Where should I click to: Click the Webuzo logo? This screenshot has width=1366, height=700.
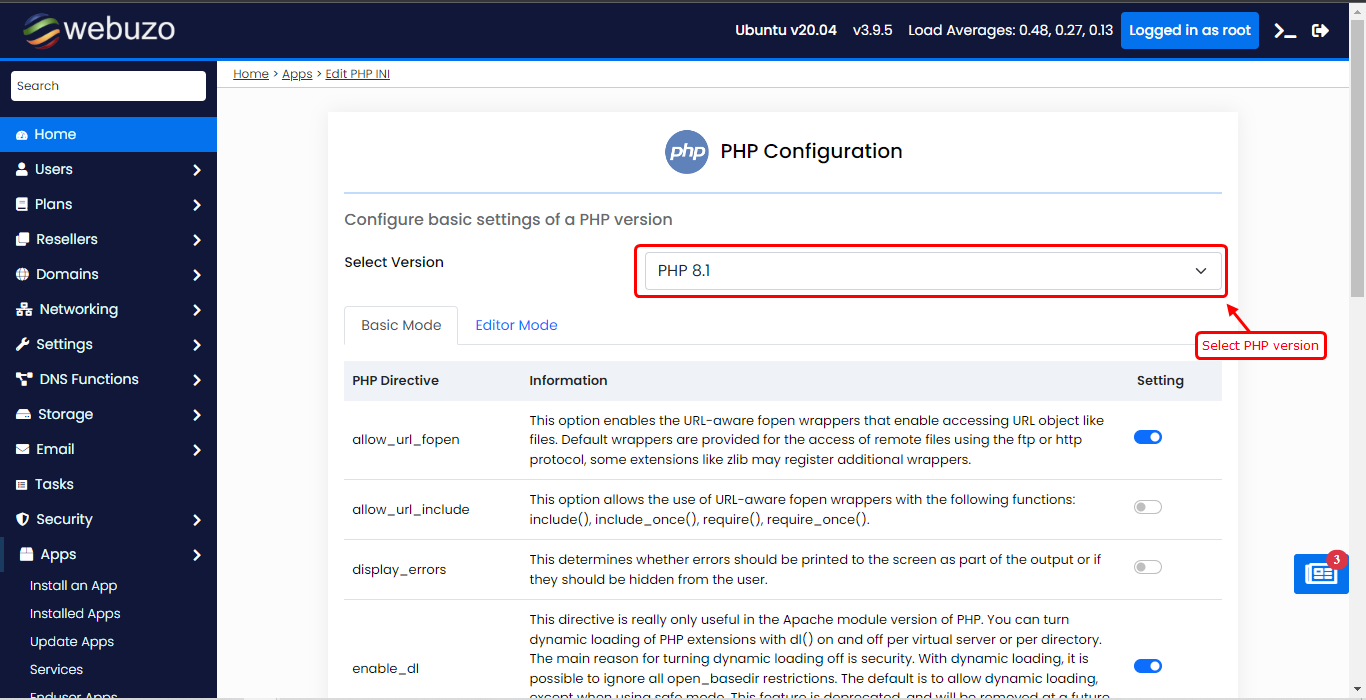coord(99,30)
